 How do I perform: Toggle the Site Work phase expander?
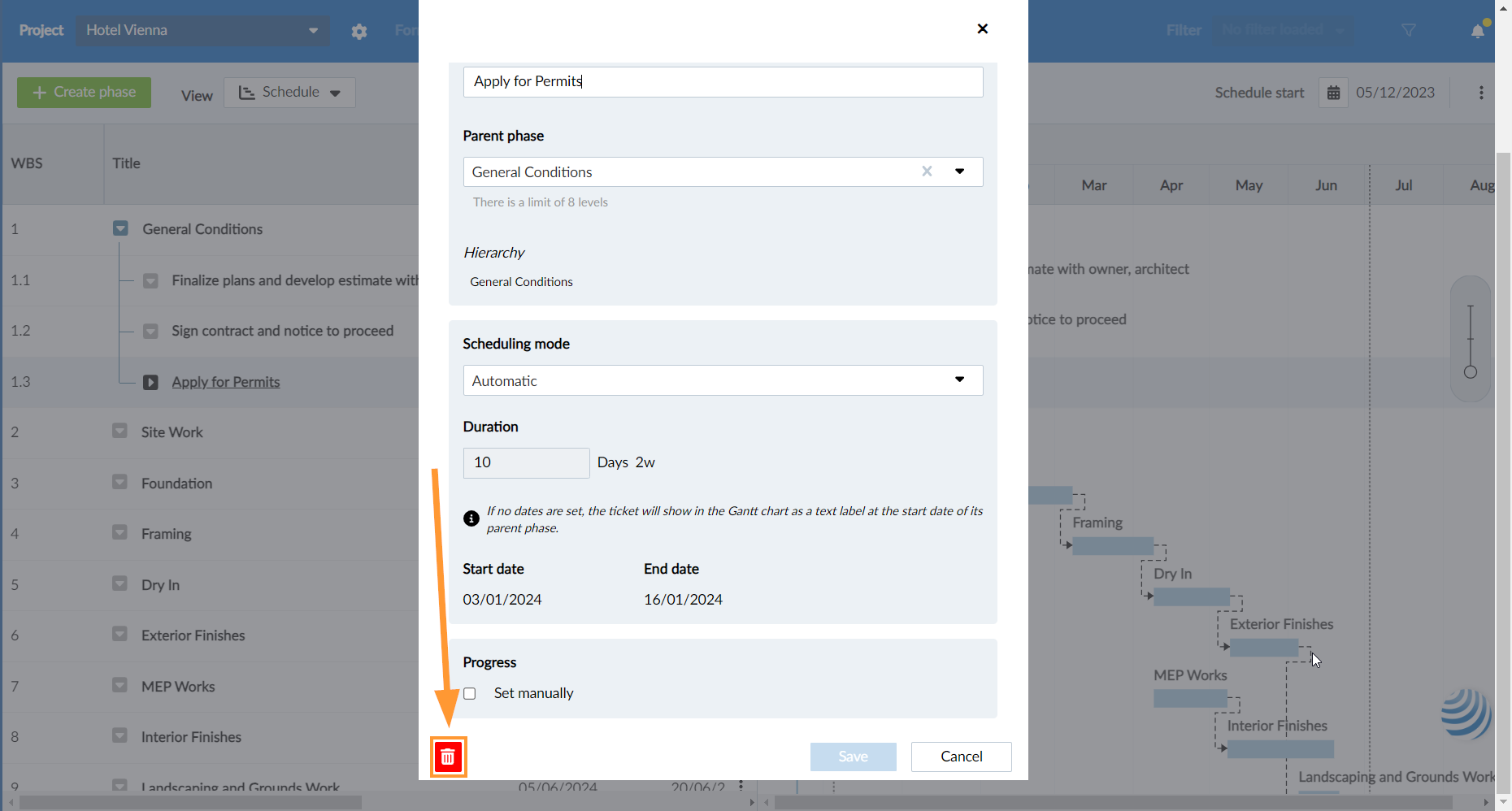[x=119, y=432]
